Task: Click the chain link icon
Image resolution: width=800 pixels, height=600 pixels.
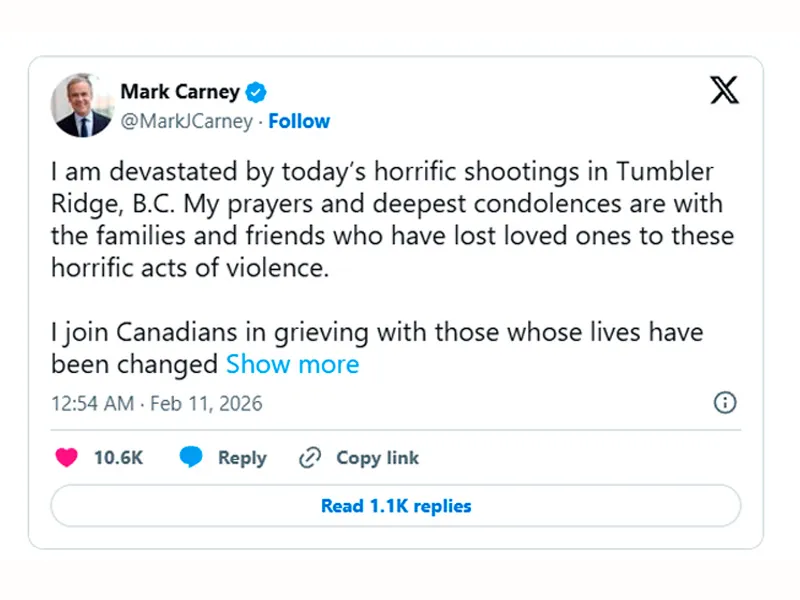Action: coord(310,458)
